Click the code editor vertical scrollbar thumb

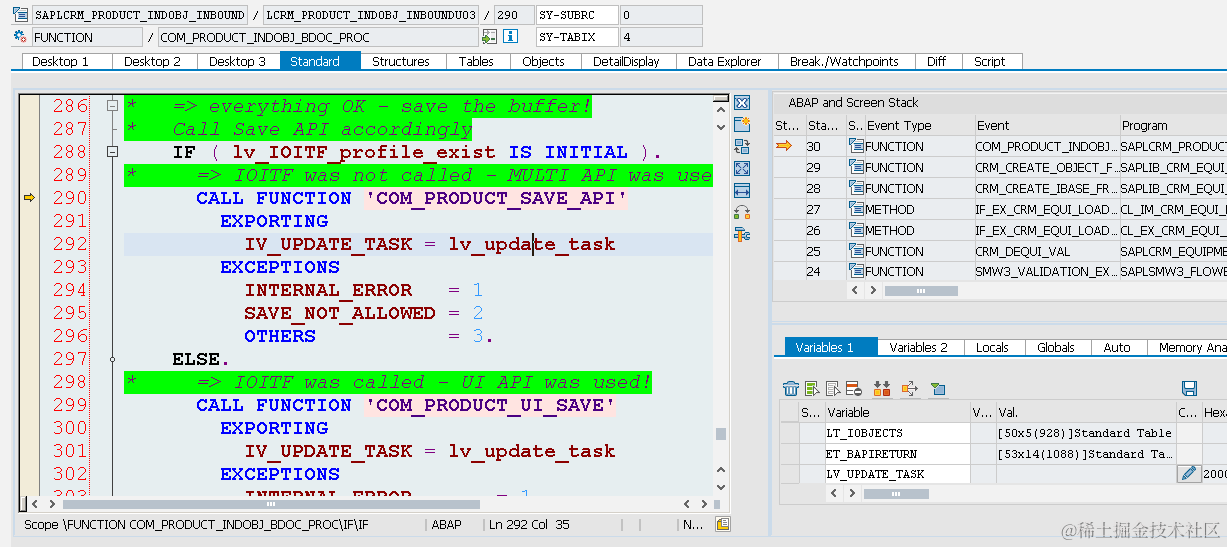click(x=720, y=434)
